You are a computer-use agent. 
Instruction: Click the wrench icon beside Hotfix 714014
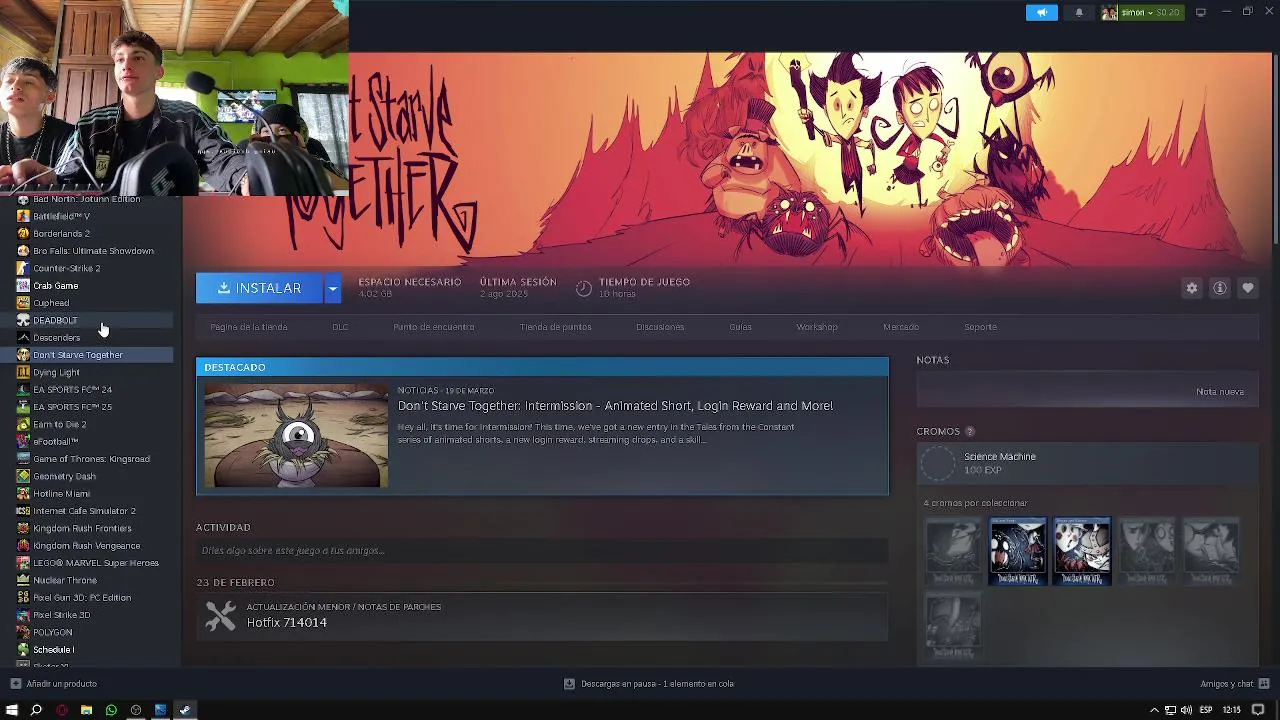tap(220, 615)
